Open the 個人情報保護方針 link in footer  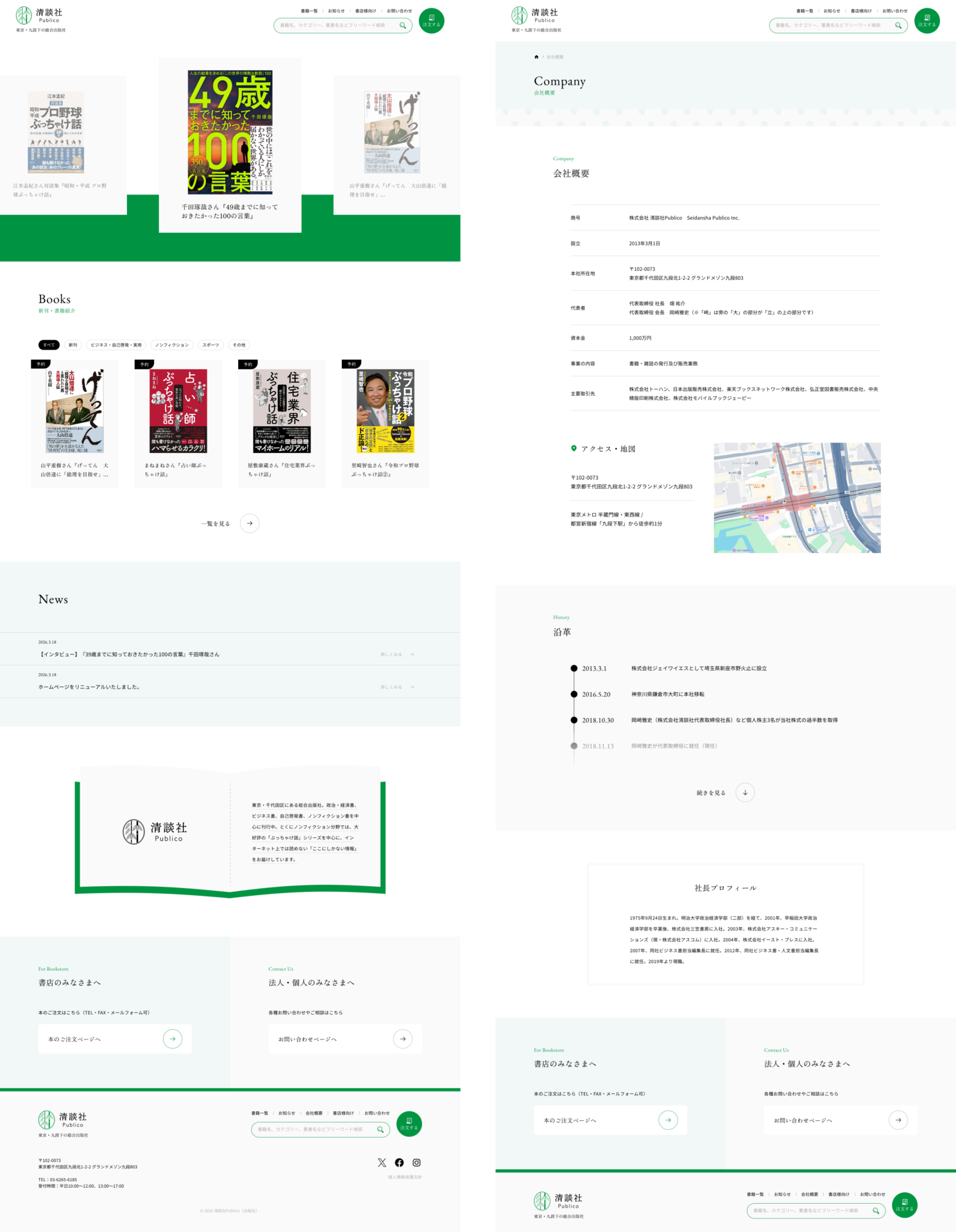tap(405, 1177)
